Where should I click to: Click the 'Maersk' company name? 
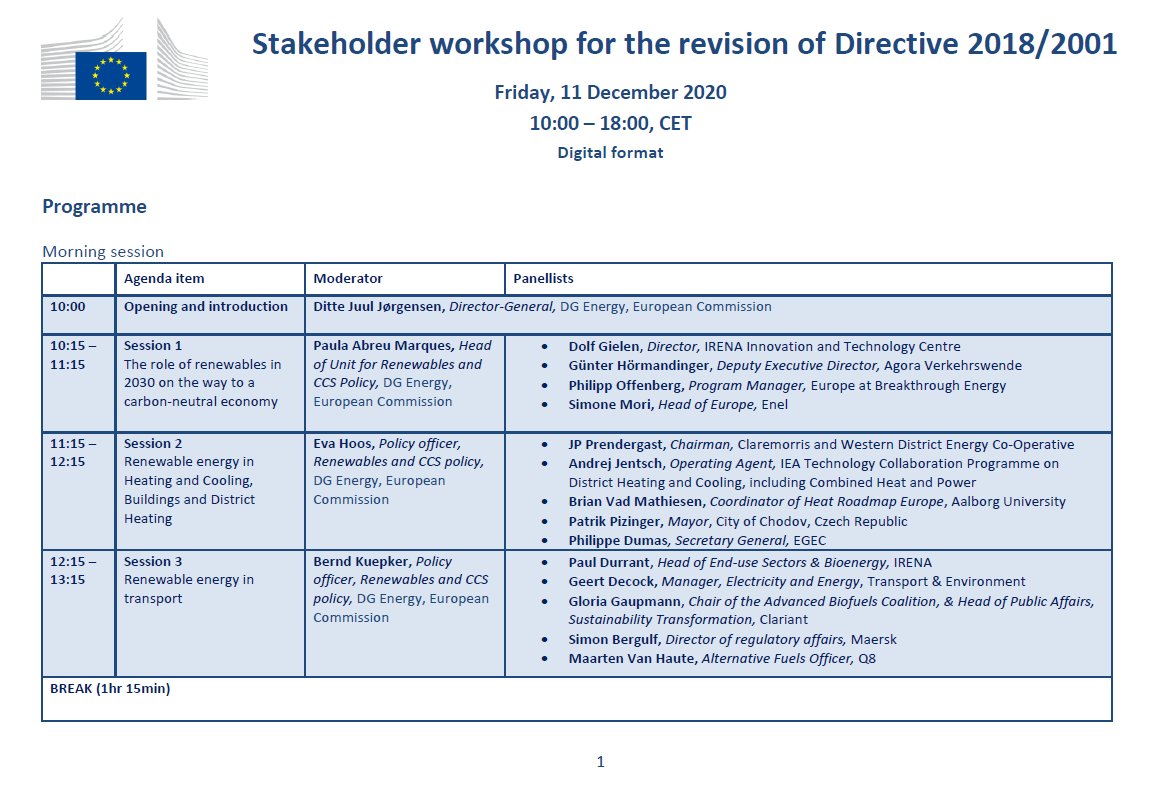(874, 640)
